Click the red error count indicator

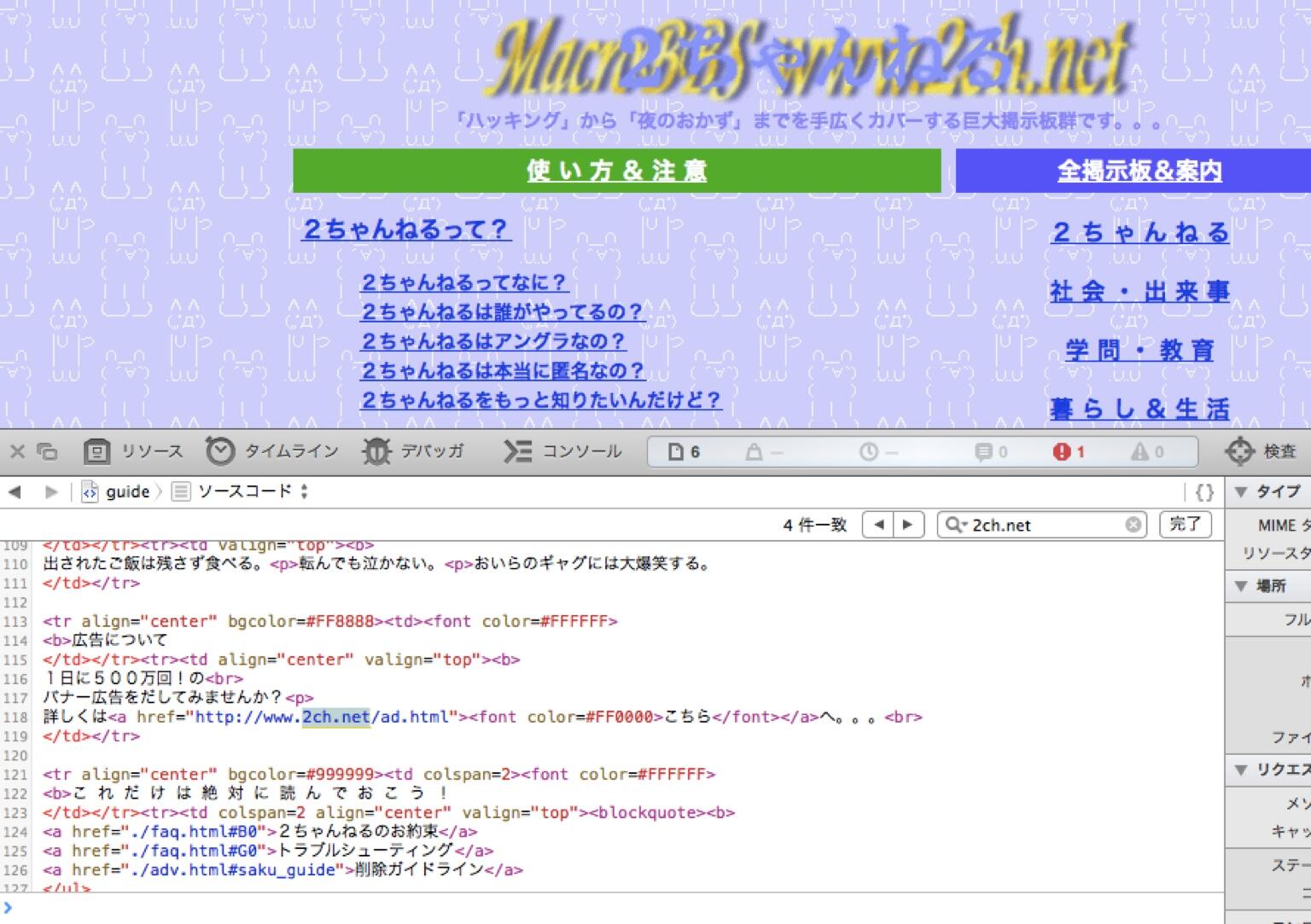pos(1069,452)
